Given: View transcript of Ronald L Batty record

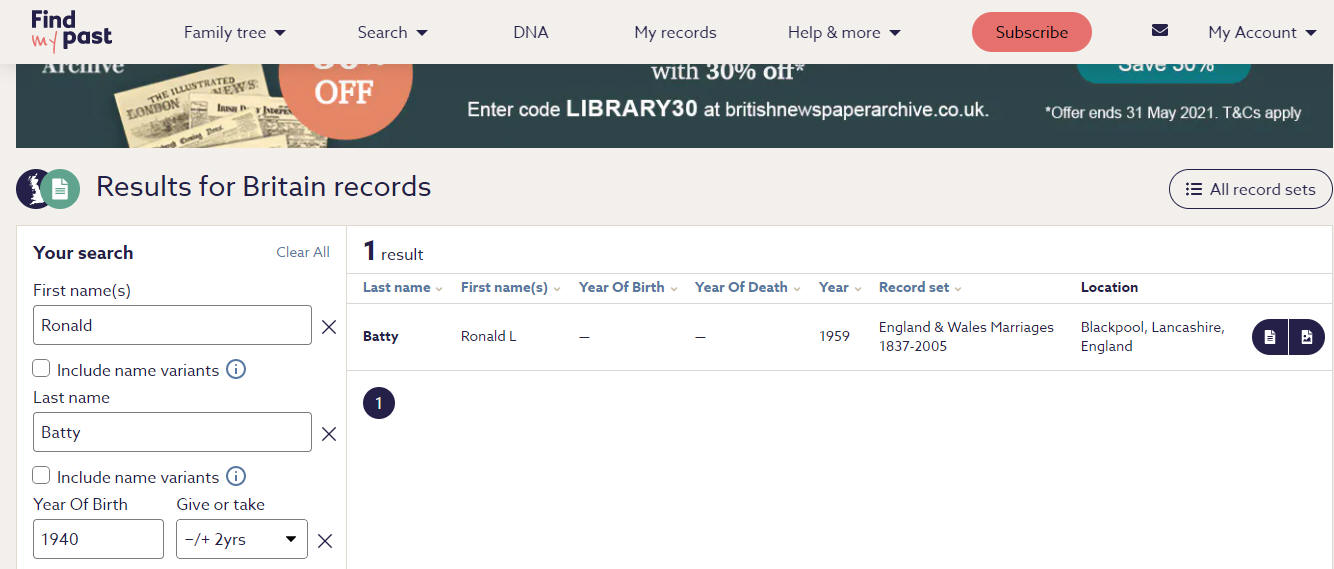Looking at the screenshot, I should (x=1270, y=337).
